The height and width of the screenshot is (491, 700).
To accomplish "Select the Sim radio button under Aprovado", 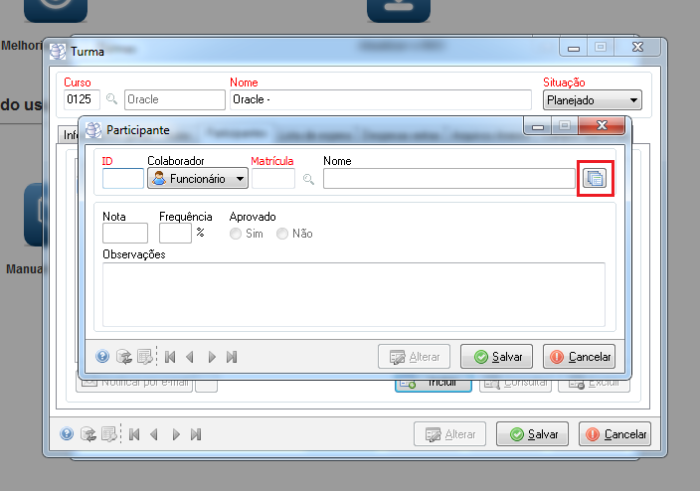I will coord(236,233).
